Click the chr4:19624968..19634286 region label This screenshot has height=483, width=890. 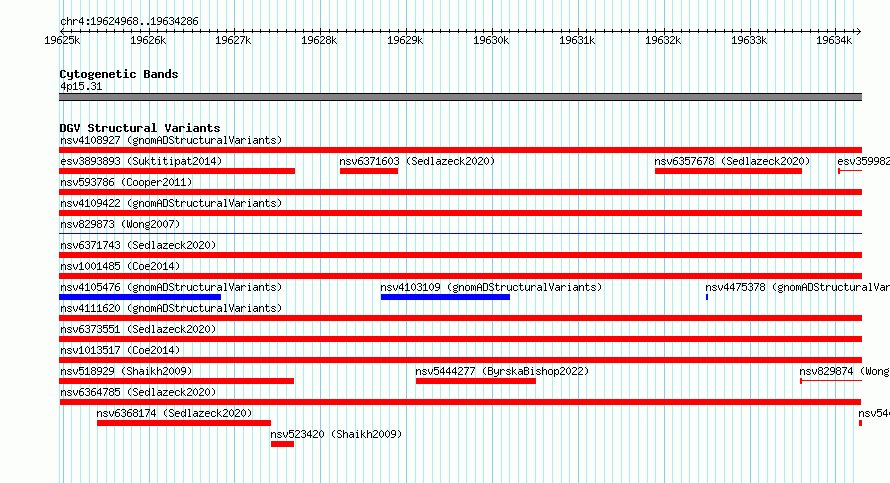click(129, 22)
